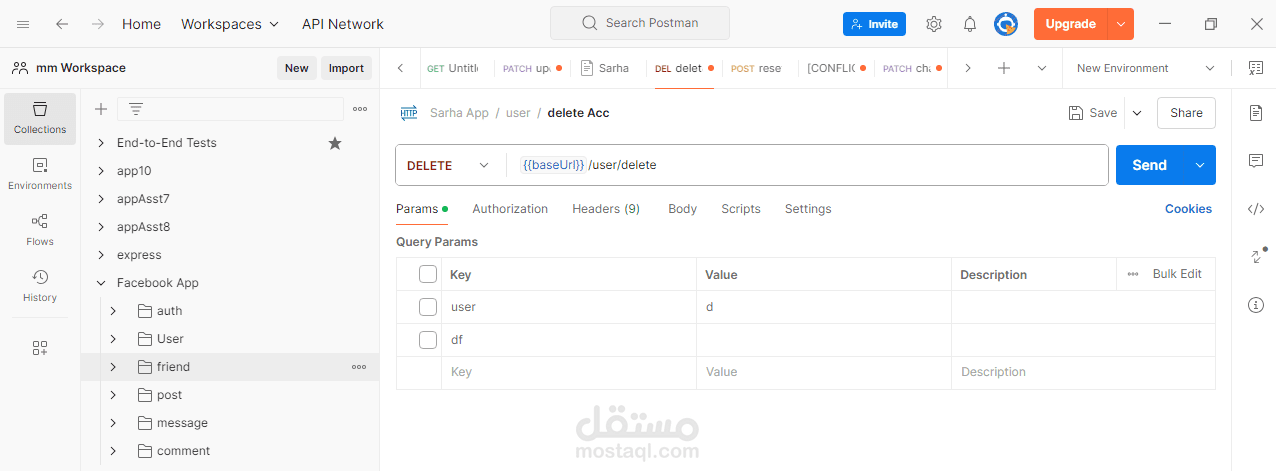Open the Upgrade dropdown arrow
This screenshot has width=1276, height=471.
point(1121,24)
